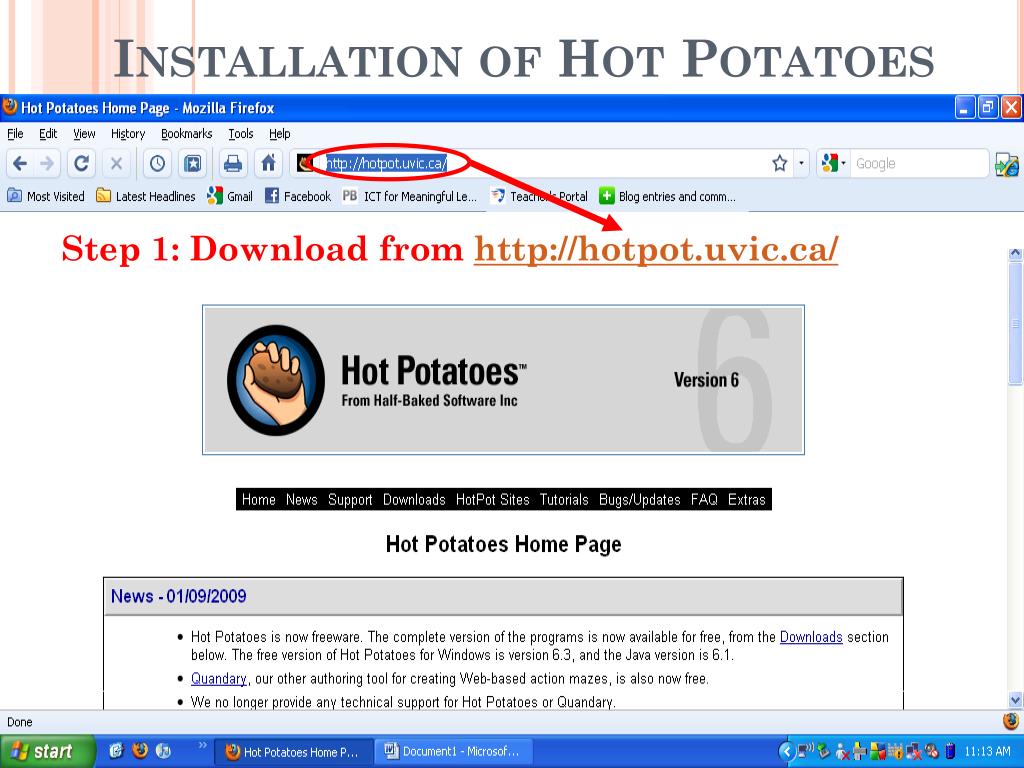This screenshot has height=768, width=1024.
Task: Print the page using printer icon
Action: [x=232, y=163]
